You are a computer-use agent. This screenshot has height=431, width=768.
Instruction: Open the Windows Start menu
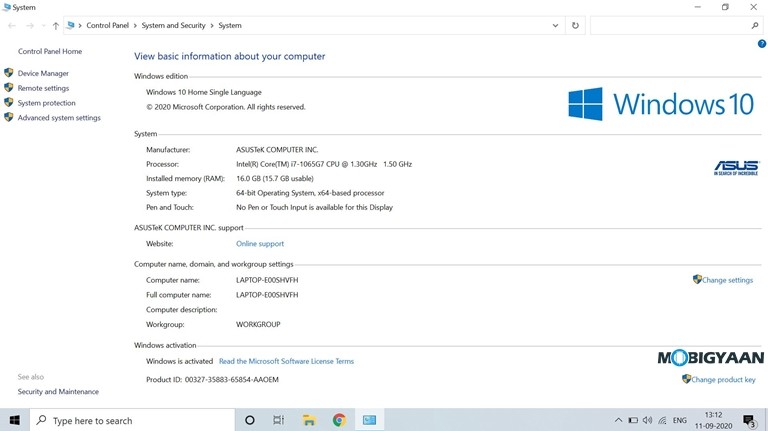pos(15,420)
